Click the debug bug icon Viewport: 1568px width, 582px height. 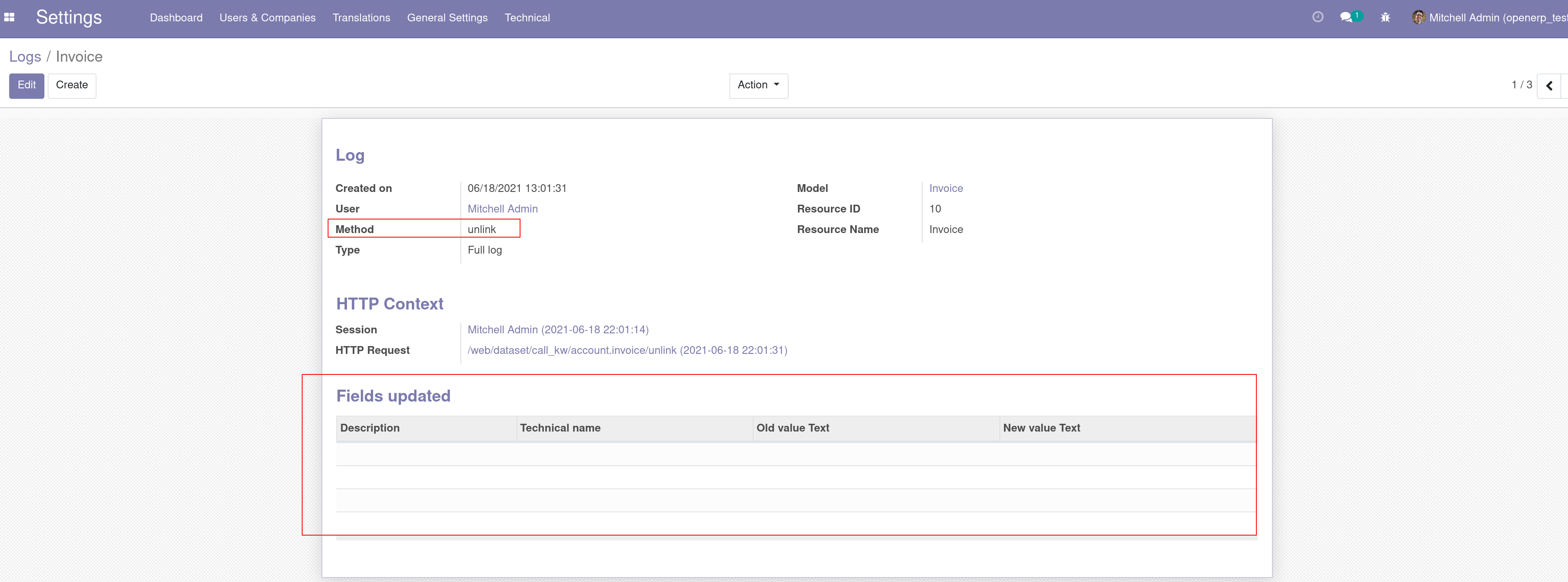click(x=1385, y=17)
